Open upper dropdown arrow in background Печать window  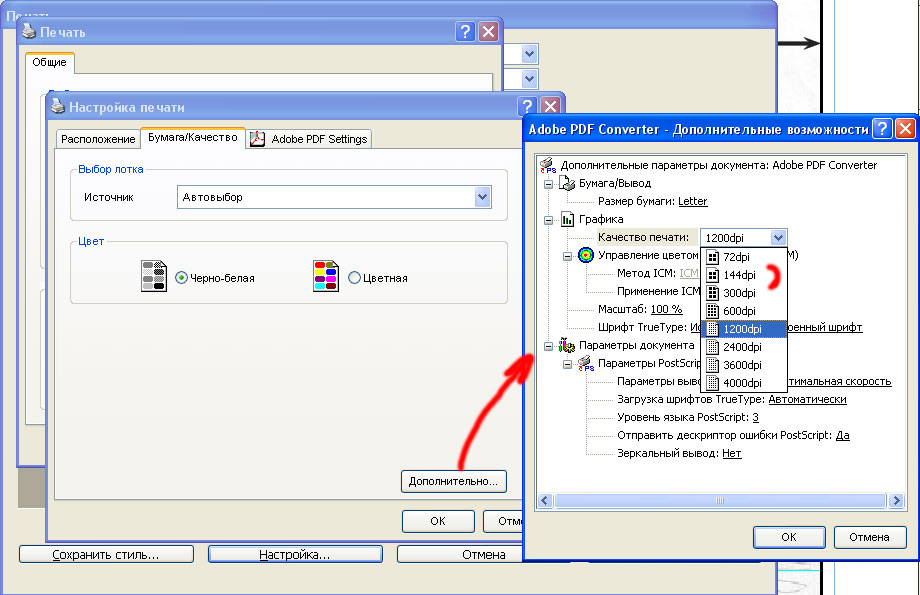[x=529, y=54]
